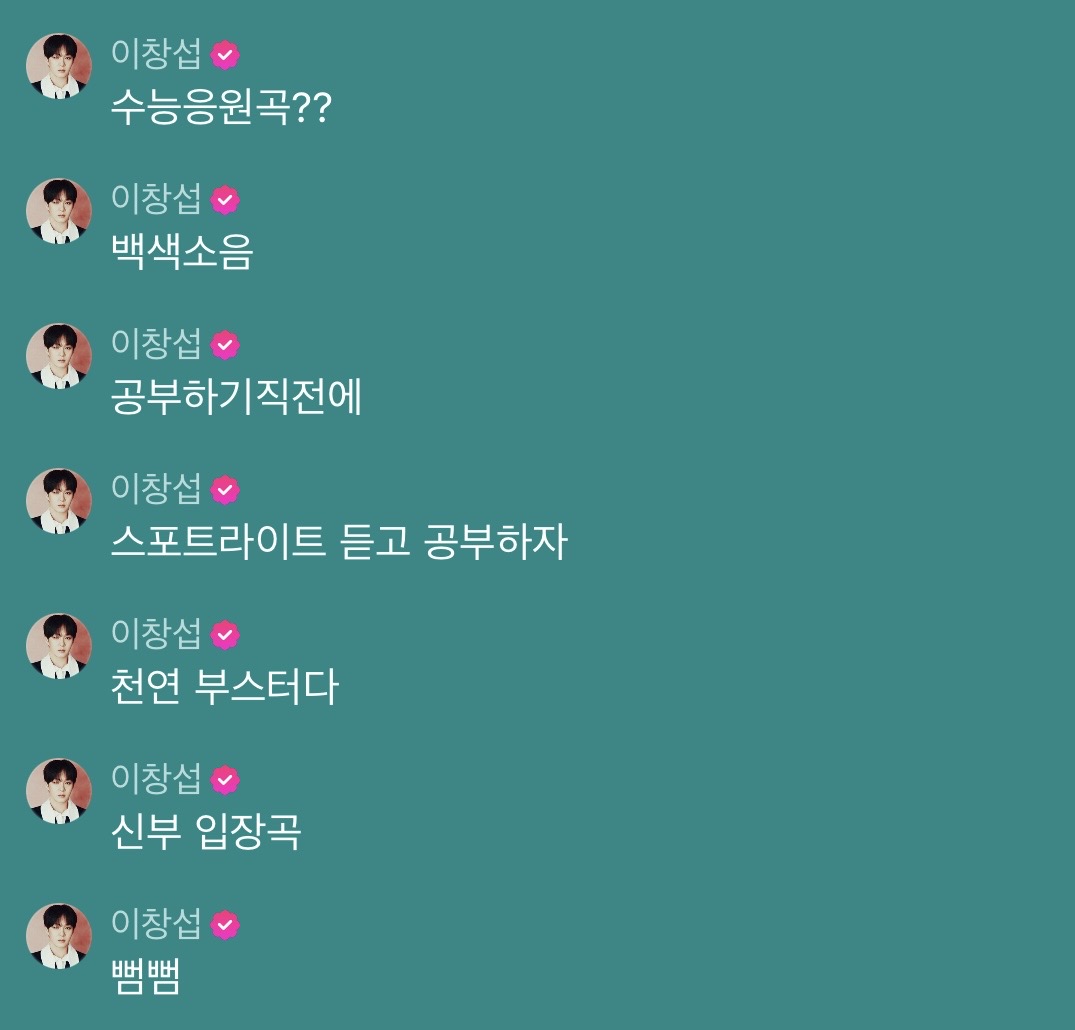Click verified badge above 천연 부스터다 message
Screen dimensions: 1075x1030
click(225, 635)
